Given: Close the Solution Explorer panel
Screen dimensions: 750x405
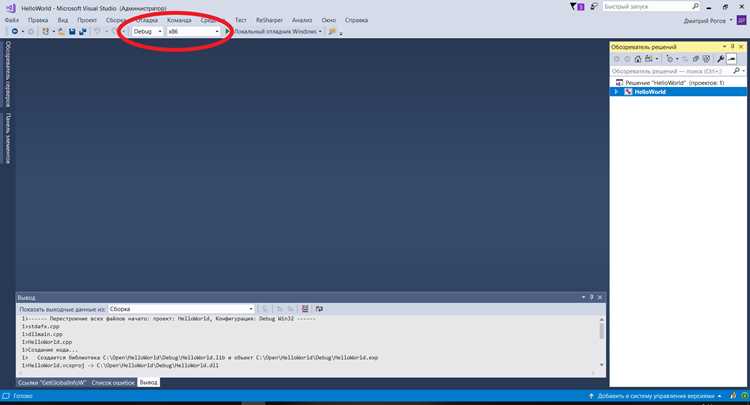Looking at the screenshot, I should point(741,46).
